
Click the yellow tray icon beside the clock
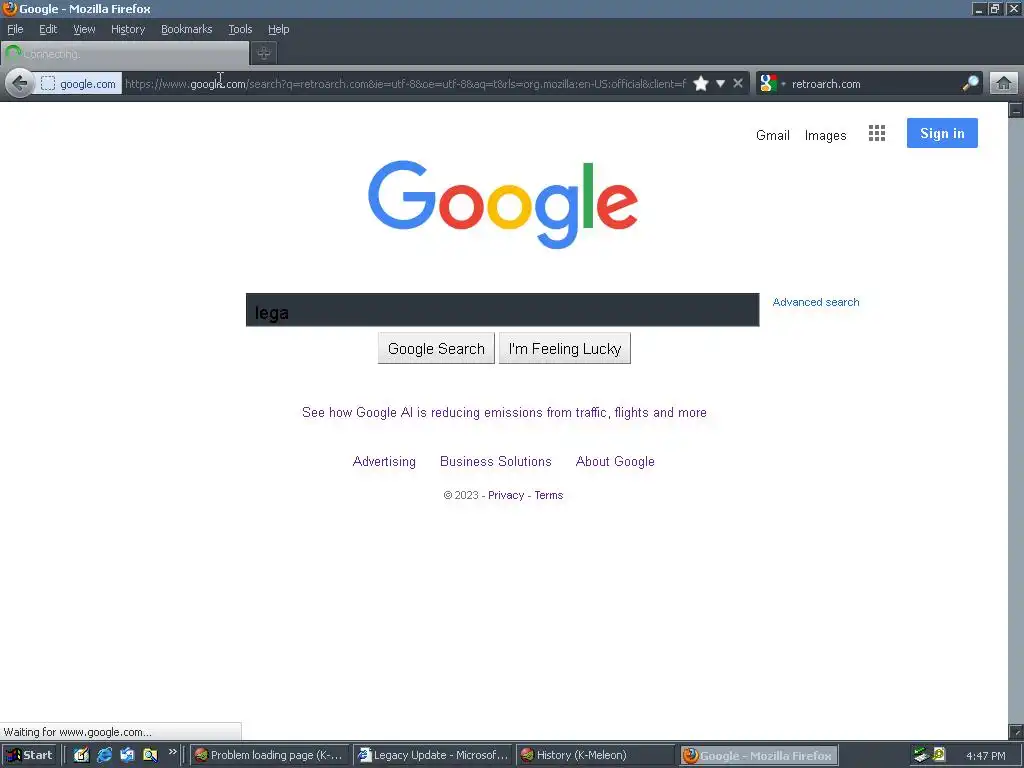pyautogui.click(x=939, y=756)
